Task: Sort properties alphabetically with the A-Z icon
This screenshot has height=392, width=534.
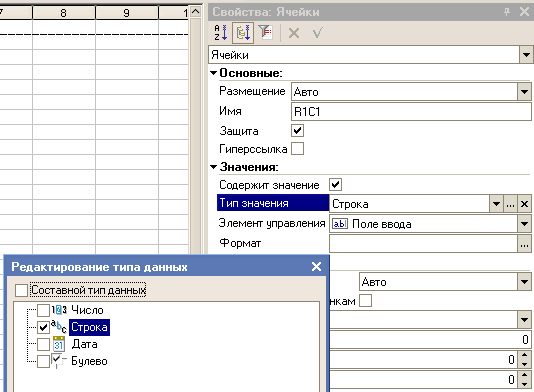Action: (220, 33)
